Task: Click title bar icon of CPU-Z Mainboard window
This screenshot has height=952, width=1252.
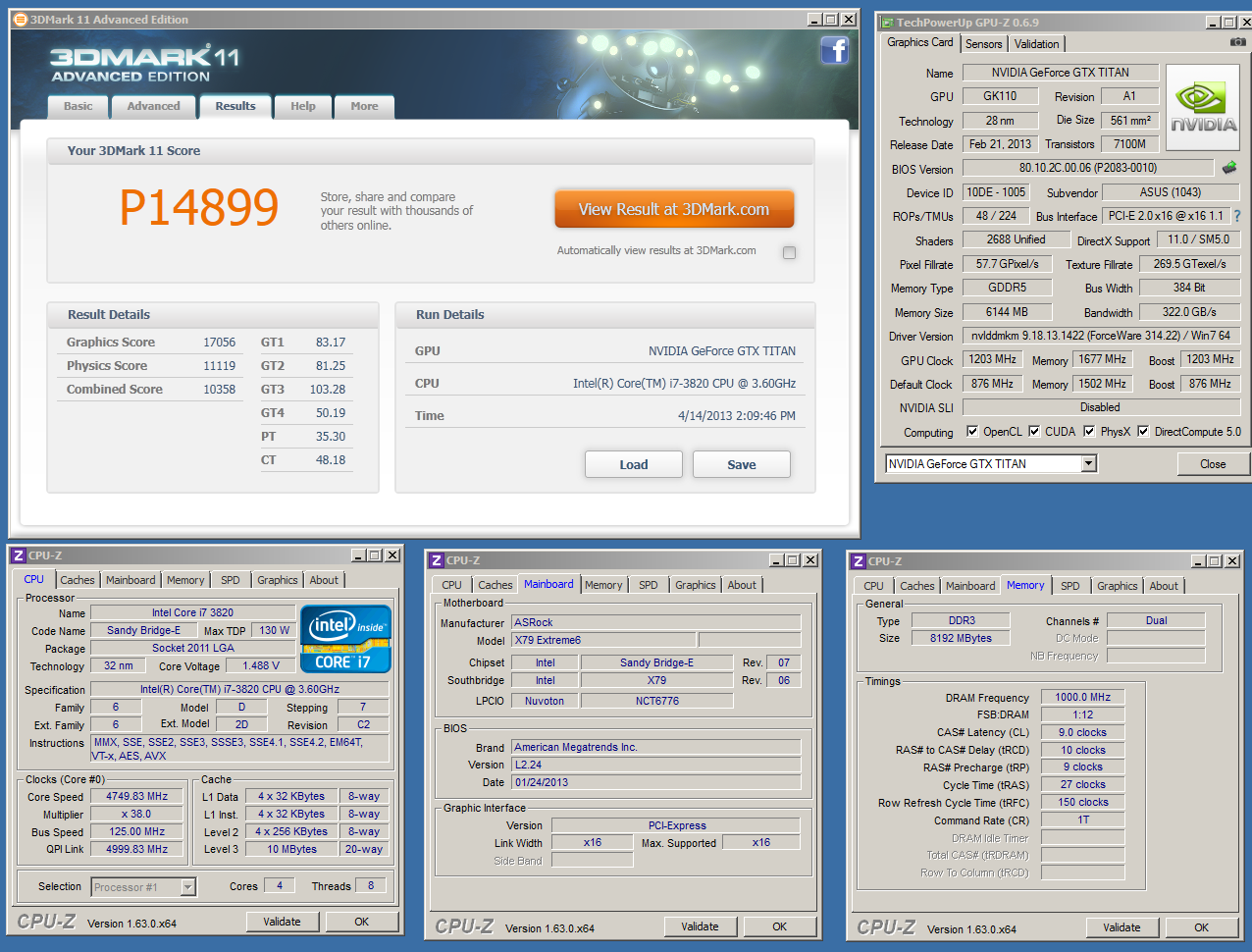Action: 436,560
